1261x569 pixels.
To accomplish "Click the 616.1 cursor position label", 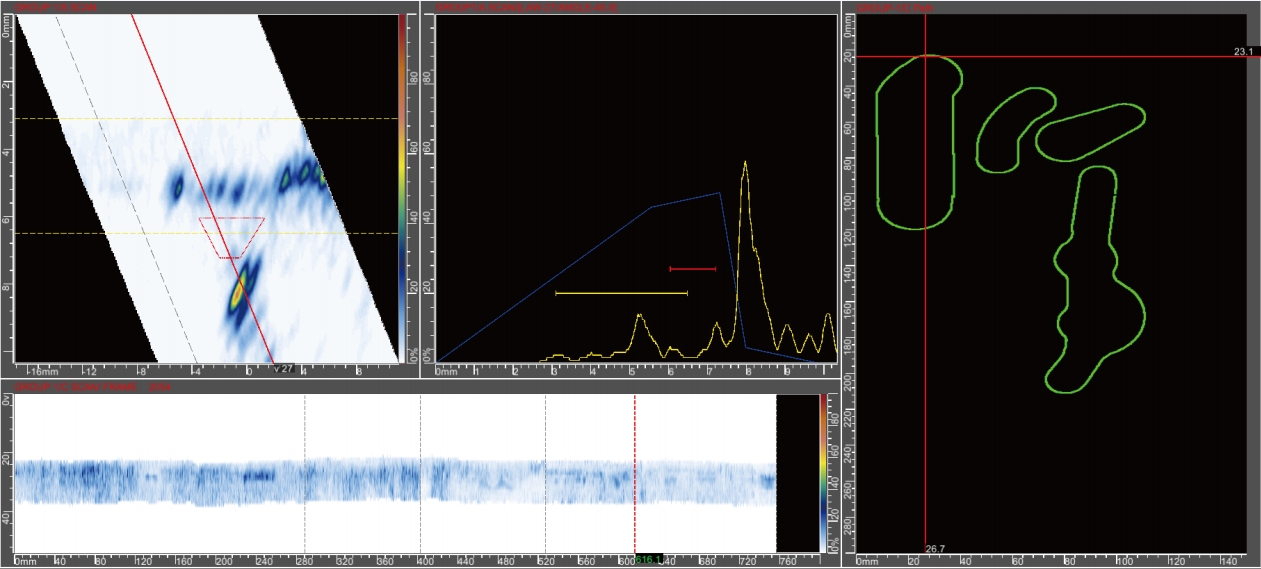I will [648, 559].
